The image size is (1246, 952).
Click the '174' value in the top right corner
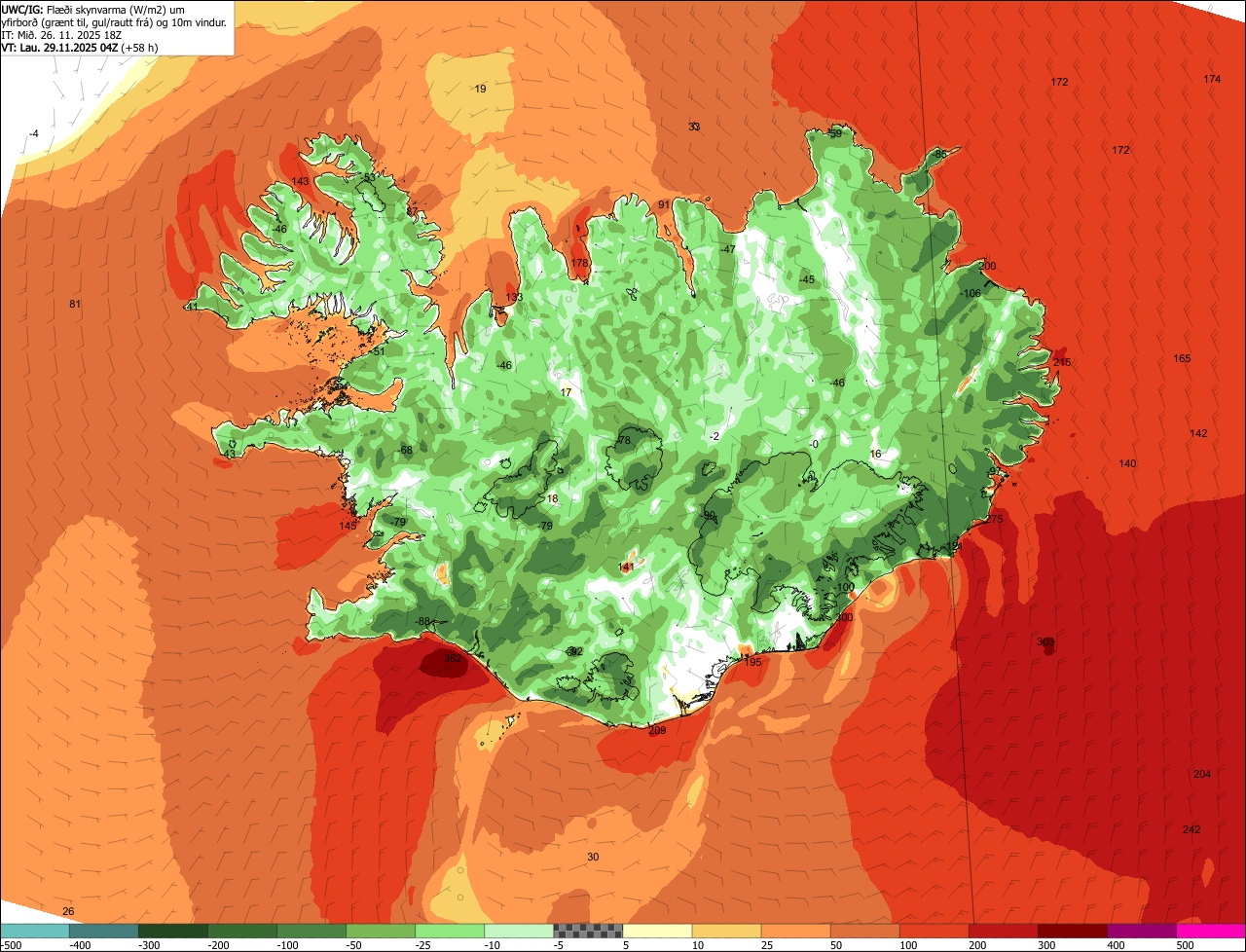[x=1212, y=79]
